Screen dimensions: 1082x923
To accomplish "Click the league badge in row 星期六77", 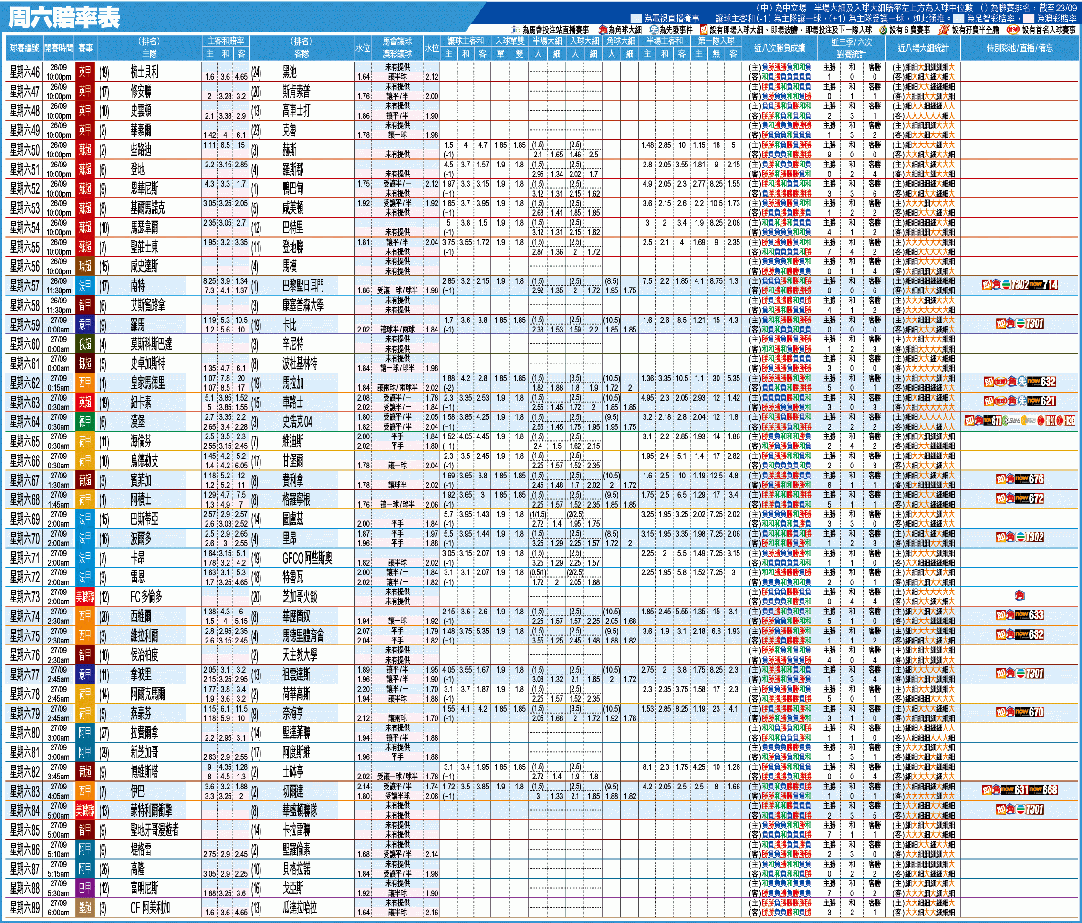I will [x=85, y=675].
